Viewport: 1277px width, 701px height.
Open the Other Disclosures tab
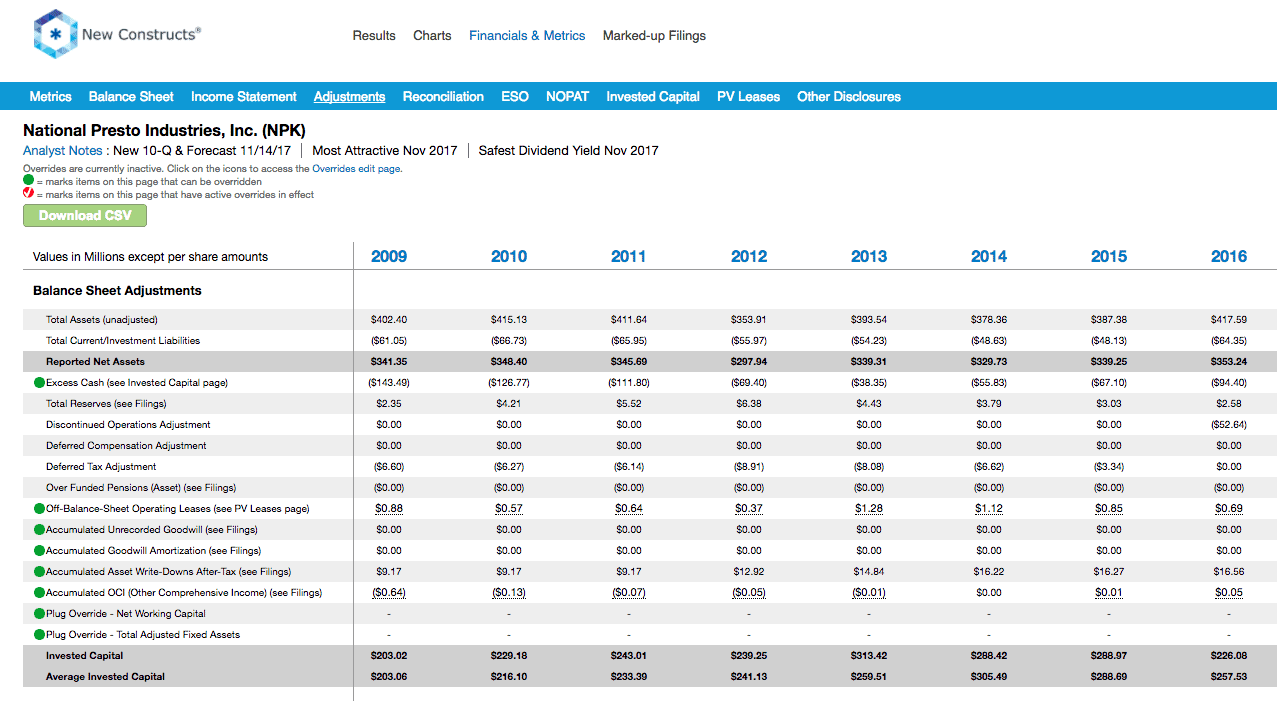tap(849, 97)
